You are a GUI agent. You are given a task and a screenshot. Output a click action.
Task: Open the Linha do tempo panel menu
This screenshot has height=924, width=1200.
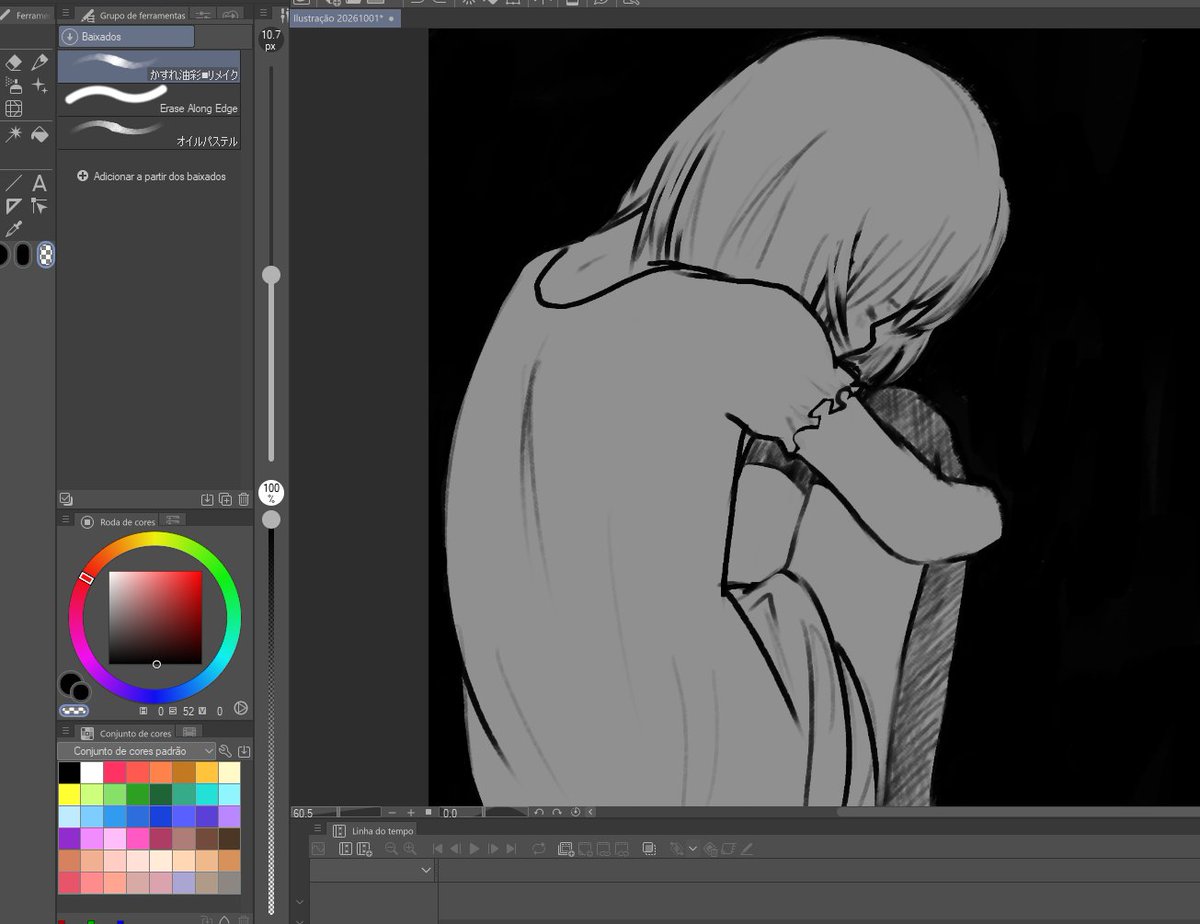(318, 830)
